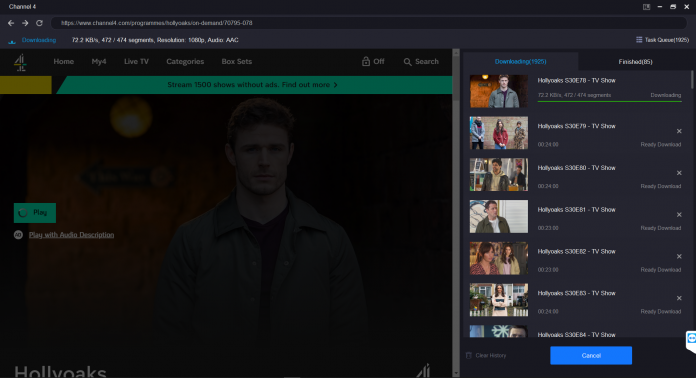696x378 pixels.
Task: Open the Task Queue list icon
Action: coord(639,40)
